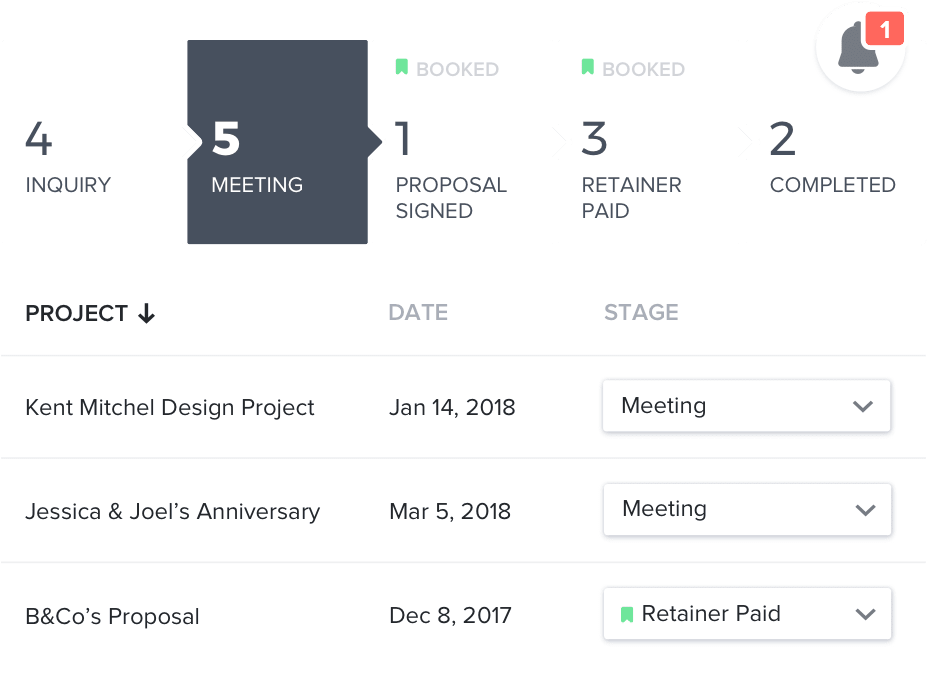Open Jessica & Joel's Anniversary project
The width and height of the screenshot is (928, 674).
[x=172, y=511]
